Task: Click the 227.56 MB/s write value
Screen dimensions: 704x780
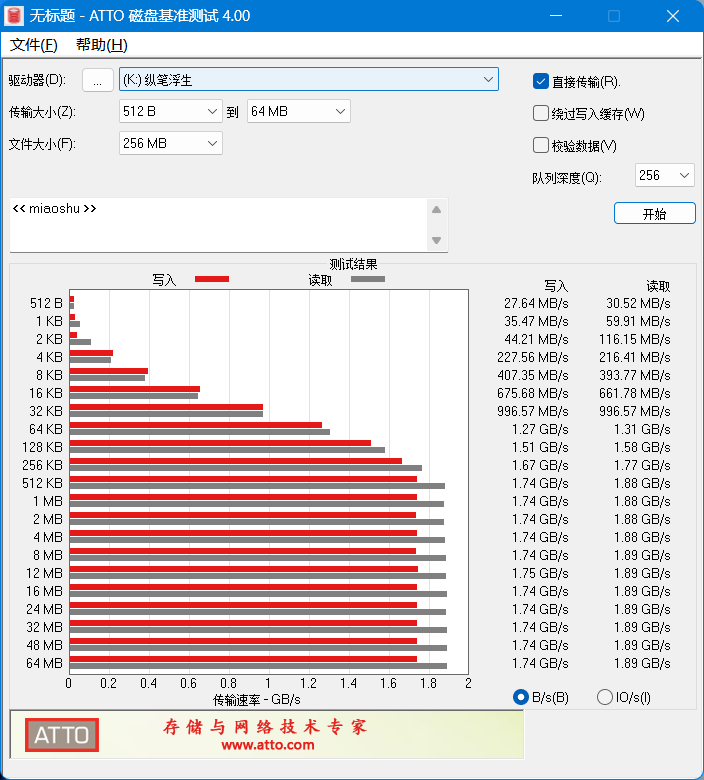Action: [532, 357]
